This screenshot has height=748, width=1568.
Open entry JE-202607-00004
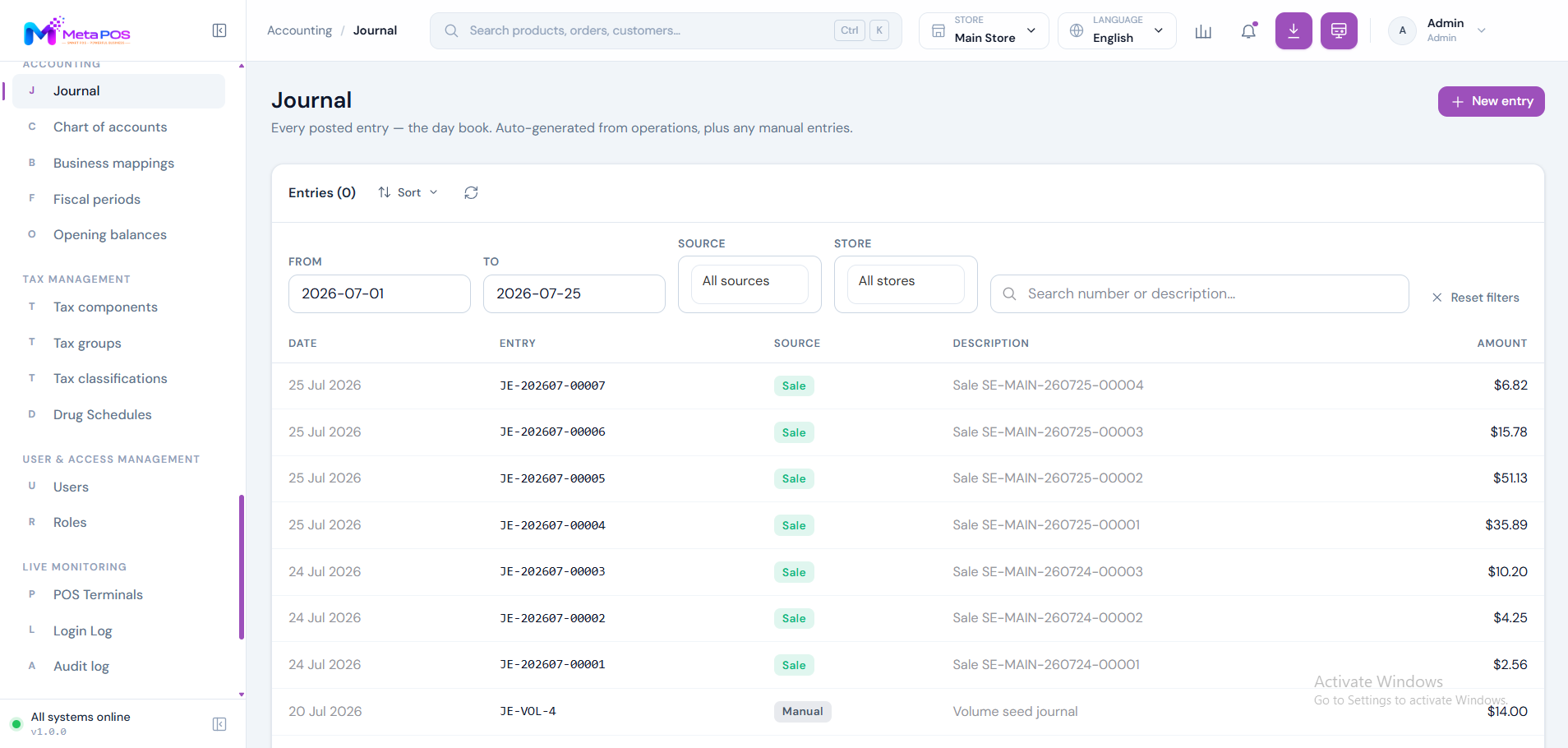552,525
